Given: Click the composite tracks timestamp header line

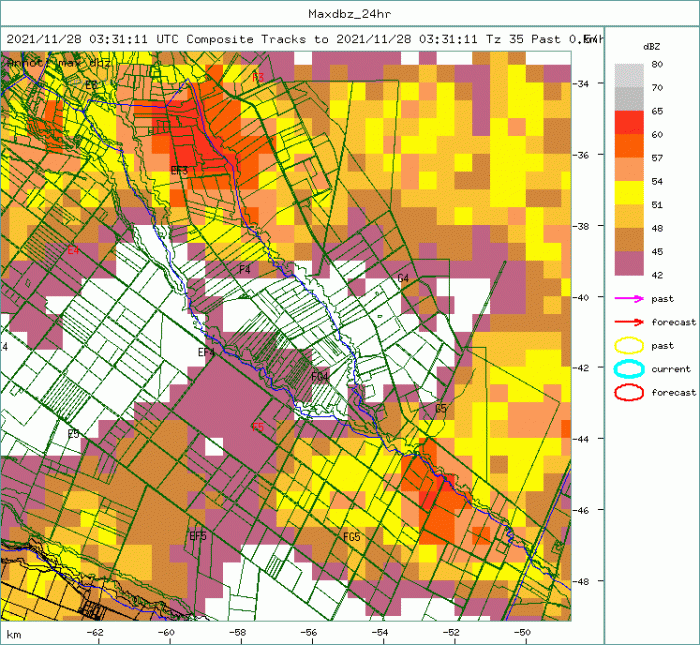Looking at the screenshot, I should [x=305, y=39].
